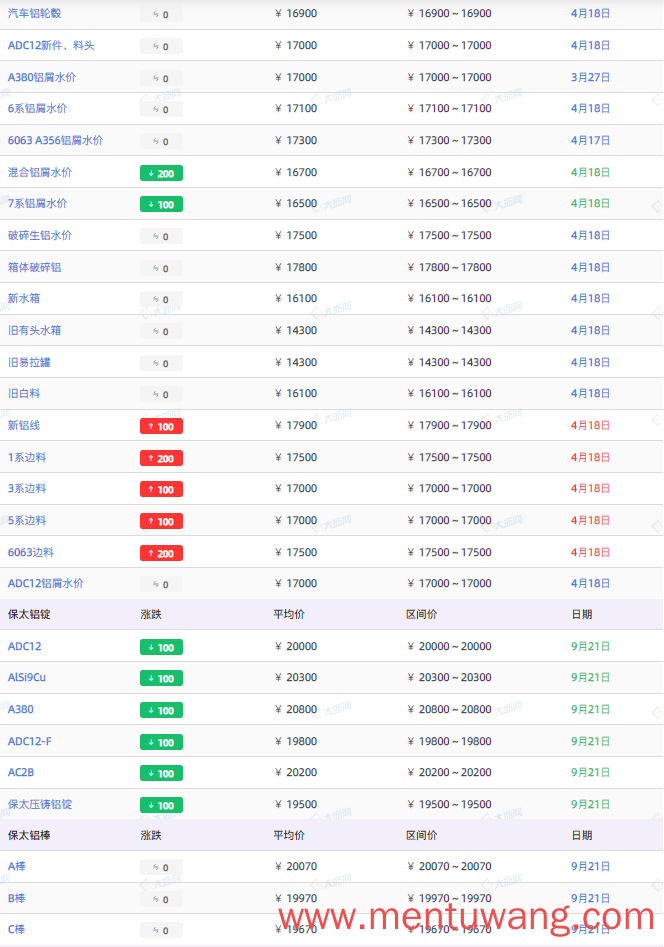Open the B棒 aluminum rod link
664x947 pixels.
coord(16,898)
